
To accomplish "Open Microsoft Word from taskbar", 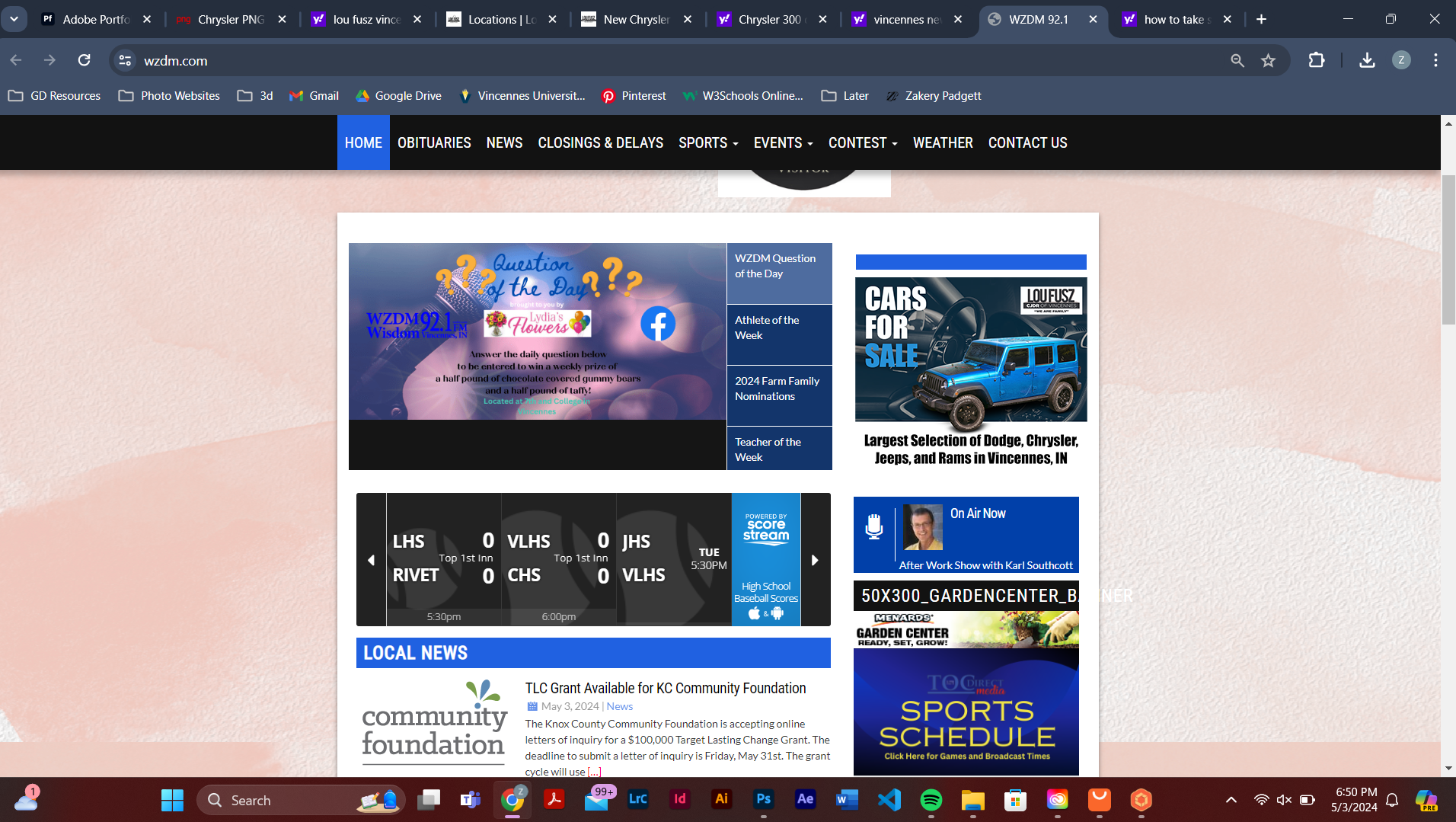I will tap(847, 800).
